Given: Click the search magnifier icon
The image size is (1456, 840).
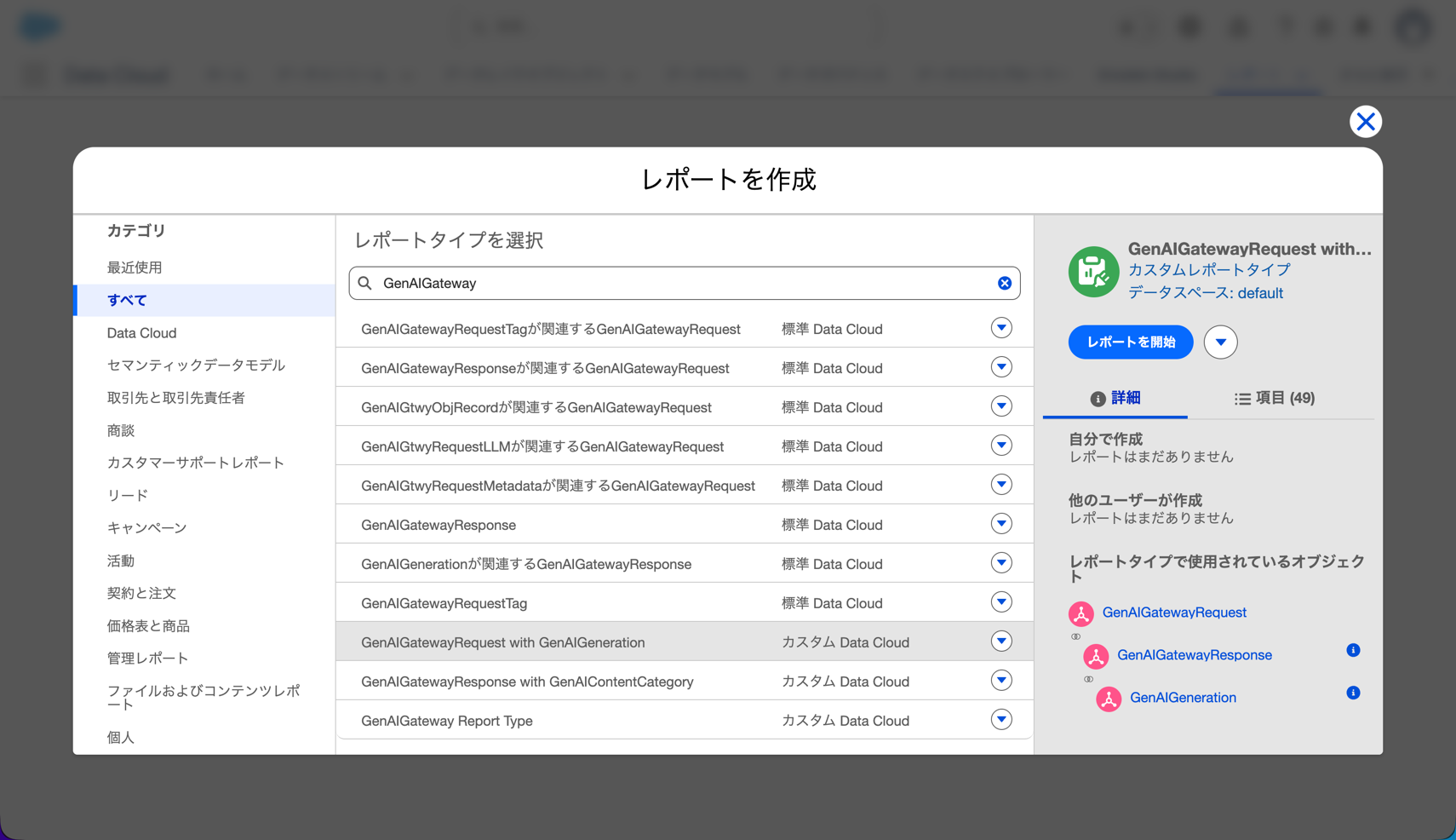Looking at the screenshot, I should (365, 283).
